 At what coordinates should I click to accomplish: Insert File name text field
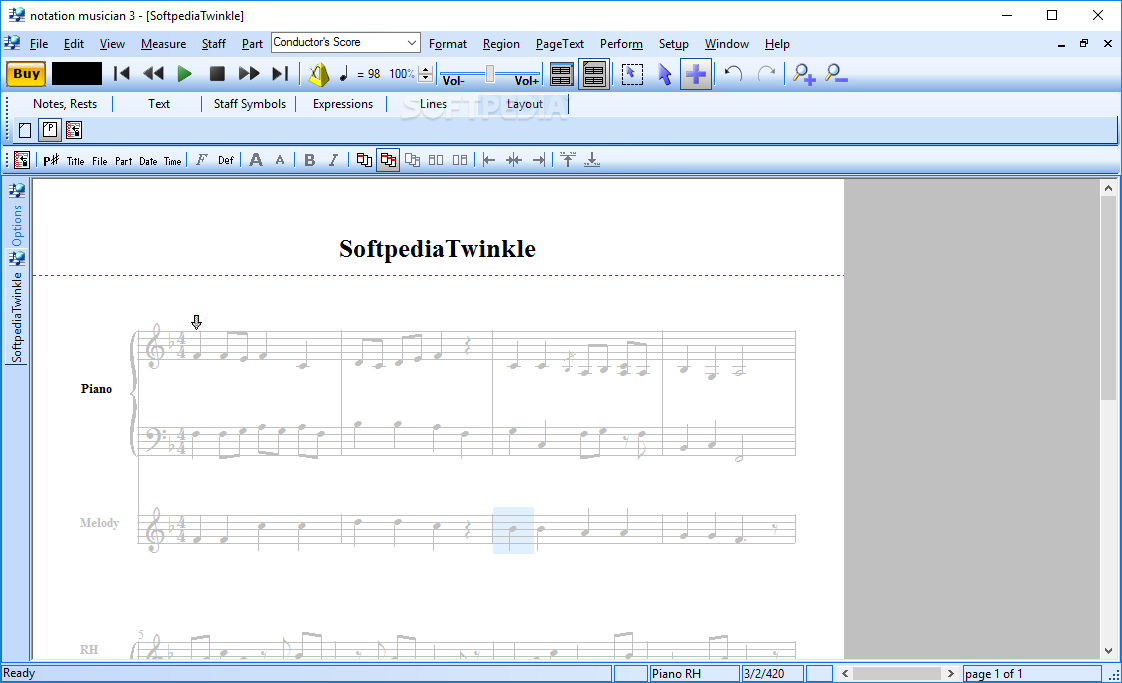click(99, 161)
